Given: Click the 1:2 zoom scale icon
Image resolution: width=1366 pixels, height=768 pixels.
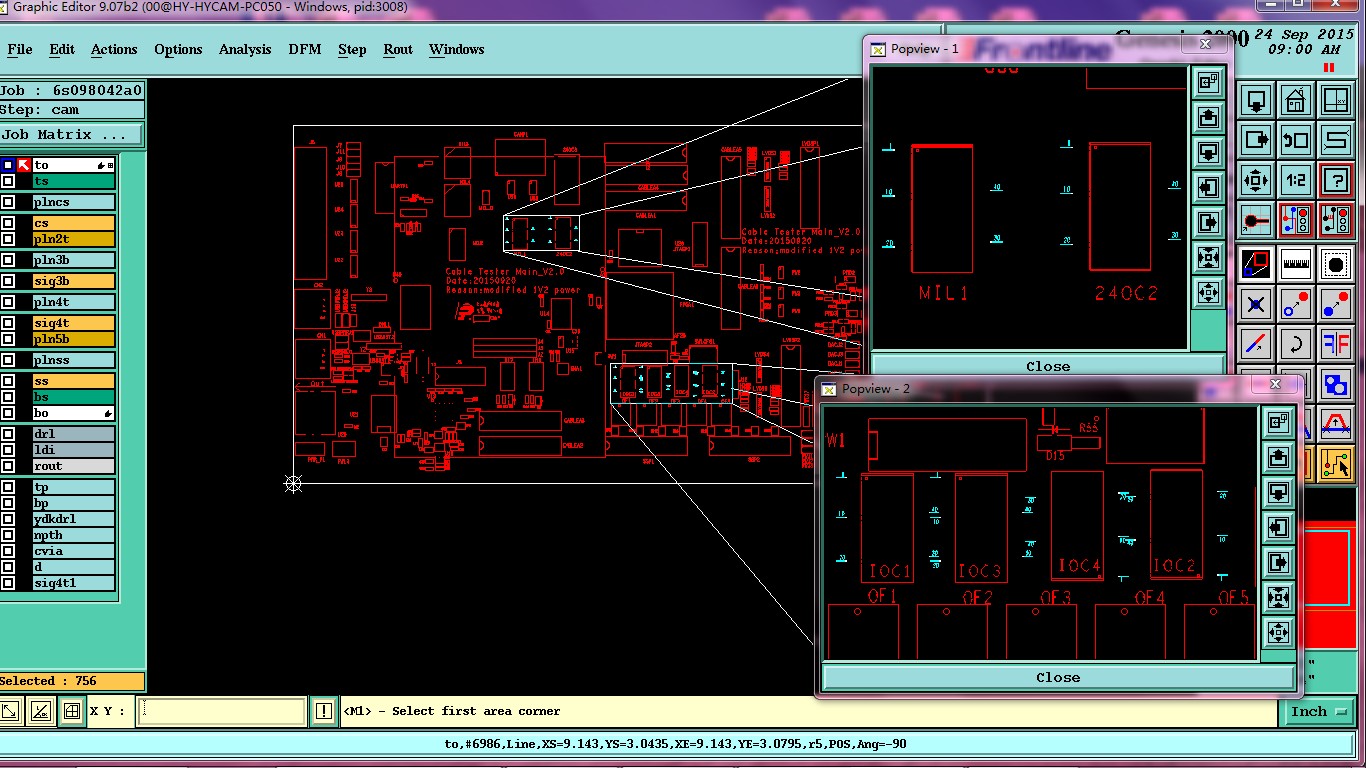Looking at the screenshot, I should pos(1295,180).
